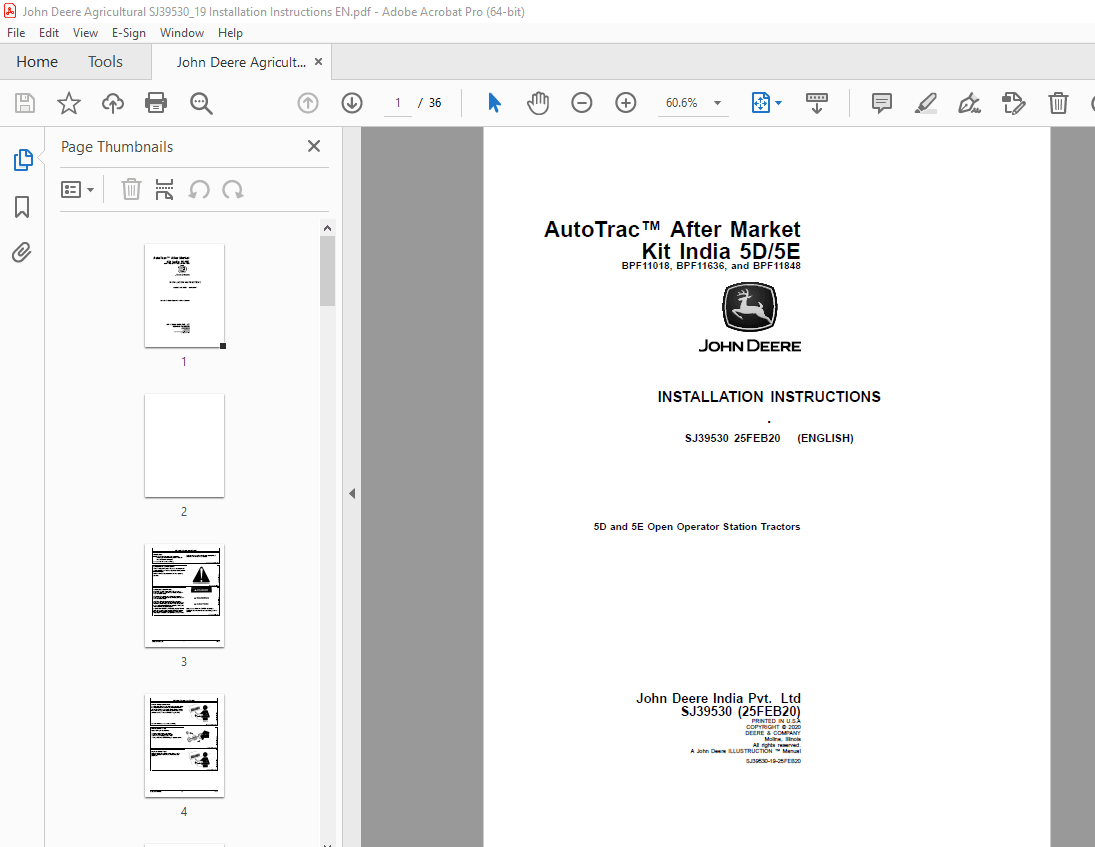The height and width of the screenshot is (847, 1095).
Task: Select the page 3 thumbnail
Action: 184,596
